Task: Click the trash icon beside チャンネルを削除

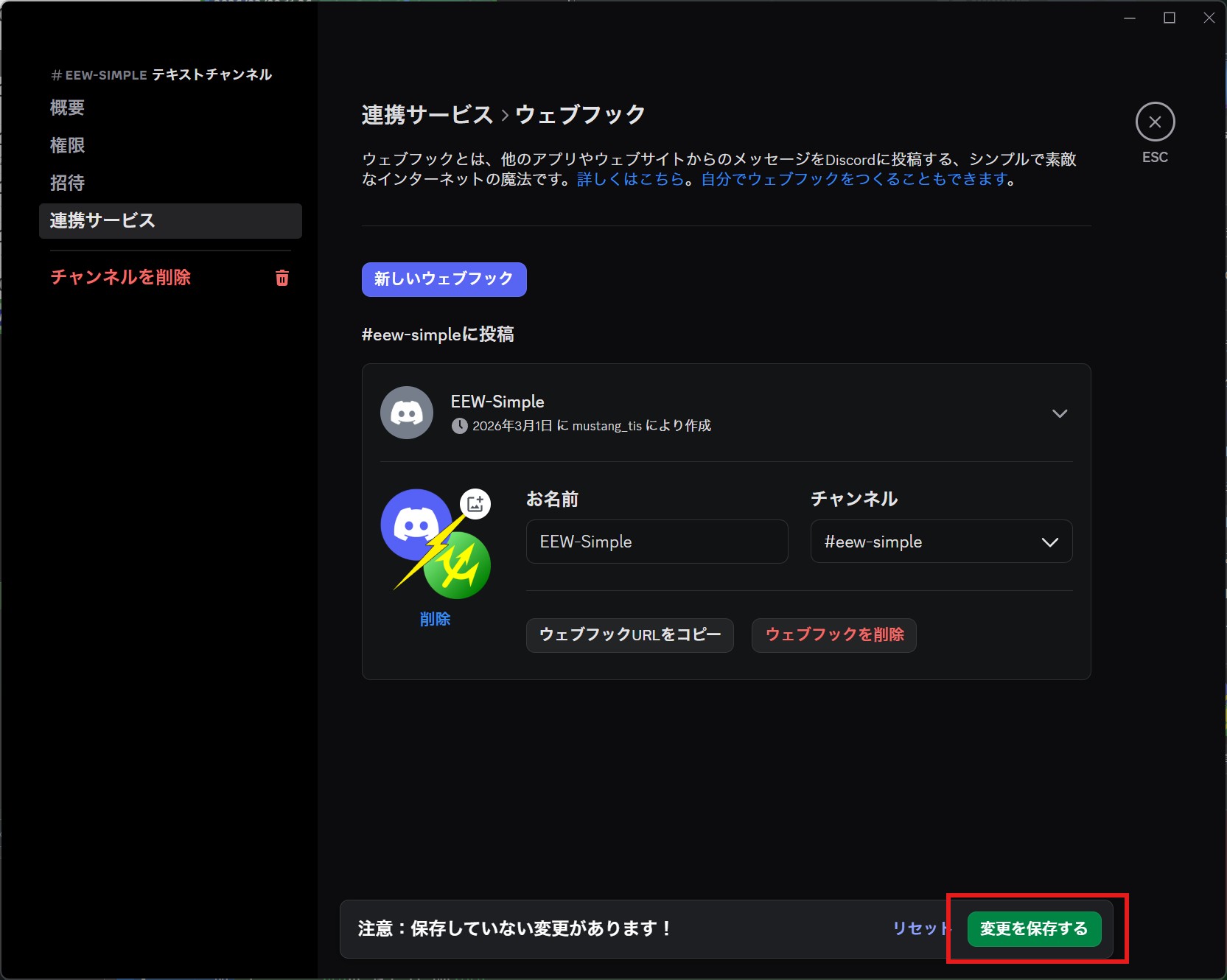Action: [x=282, y=278]
